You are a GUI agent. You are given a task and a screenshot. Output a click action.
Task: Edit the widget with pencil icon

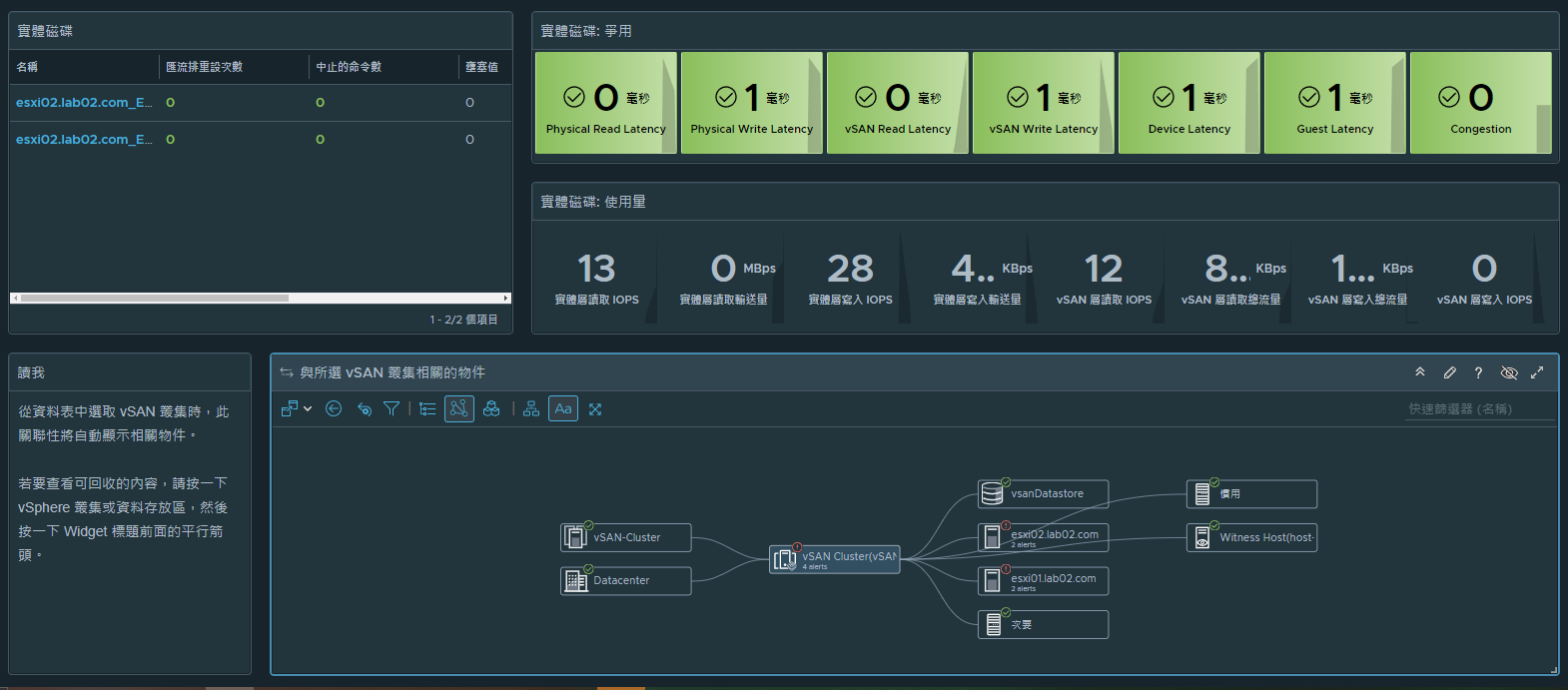pos(1449,372)
